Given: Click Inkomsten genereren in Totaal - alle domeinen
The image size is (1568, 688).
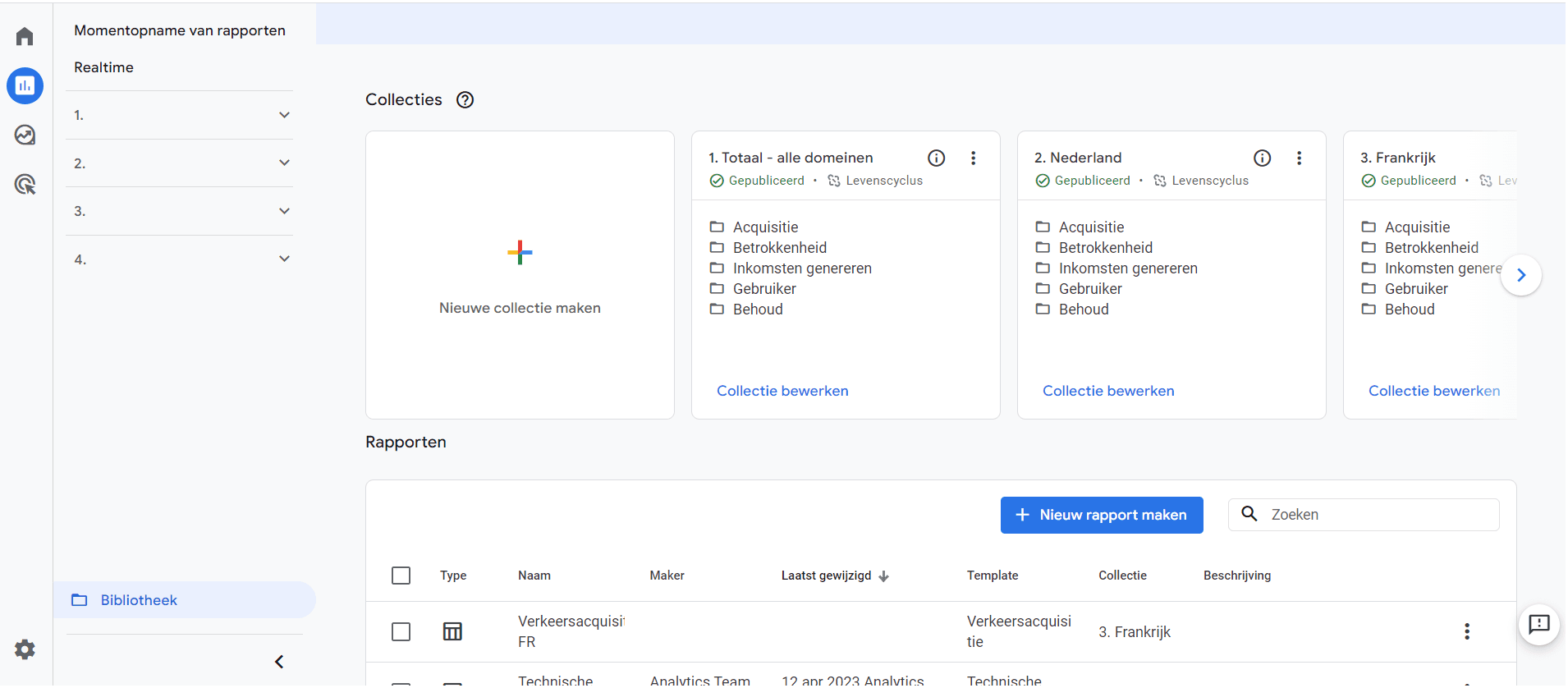Looking at the screenshot, I should pyautogui.click(x=802, y=268).
